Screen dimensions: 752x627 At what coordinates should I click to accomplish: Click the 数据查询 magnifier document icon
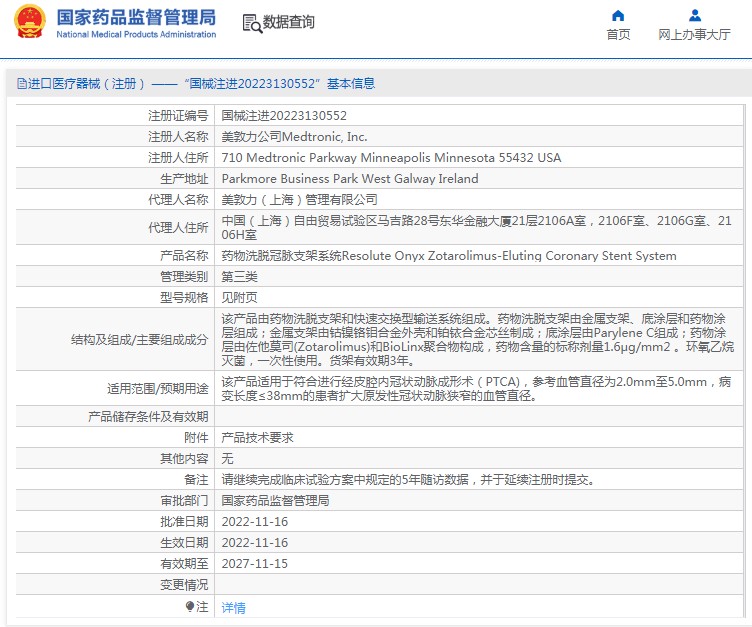point(251,22)
